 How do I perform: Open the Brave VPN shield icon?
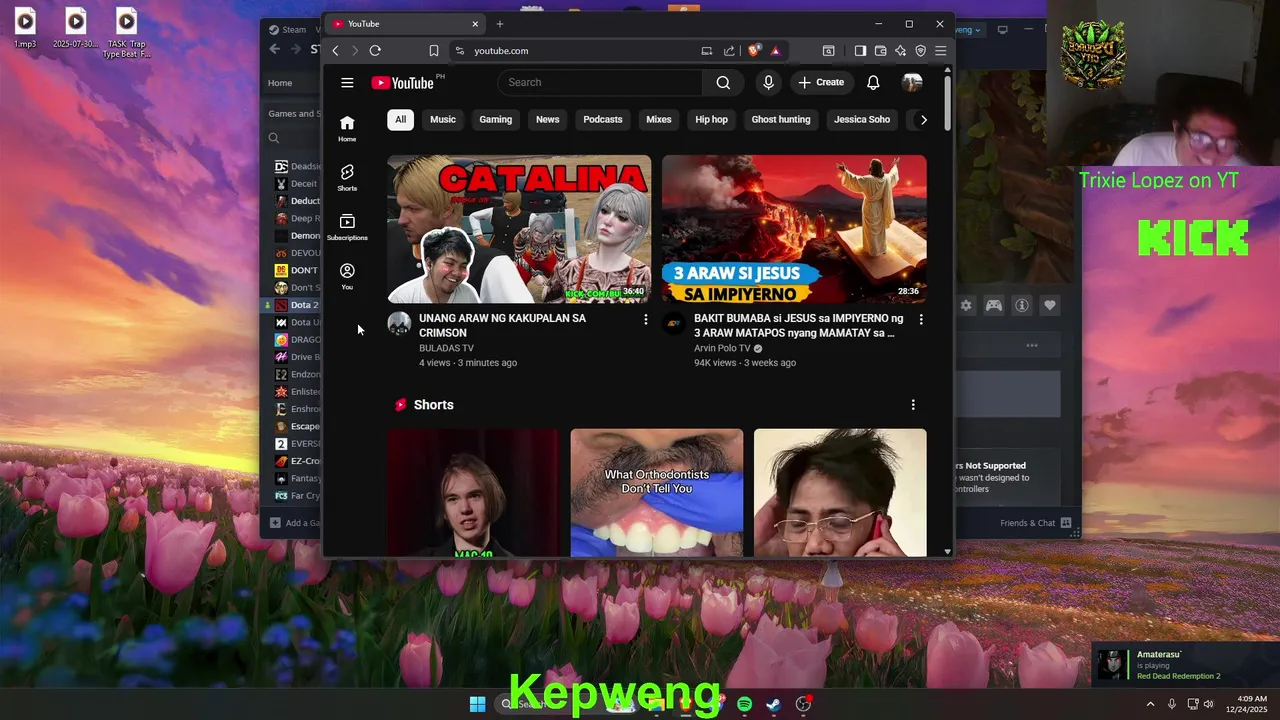coord(920,51)
